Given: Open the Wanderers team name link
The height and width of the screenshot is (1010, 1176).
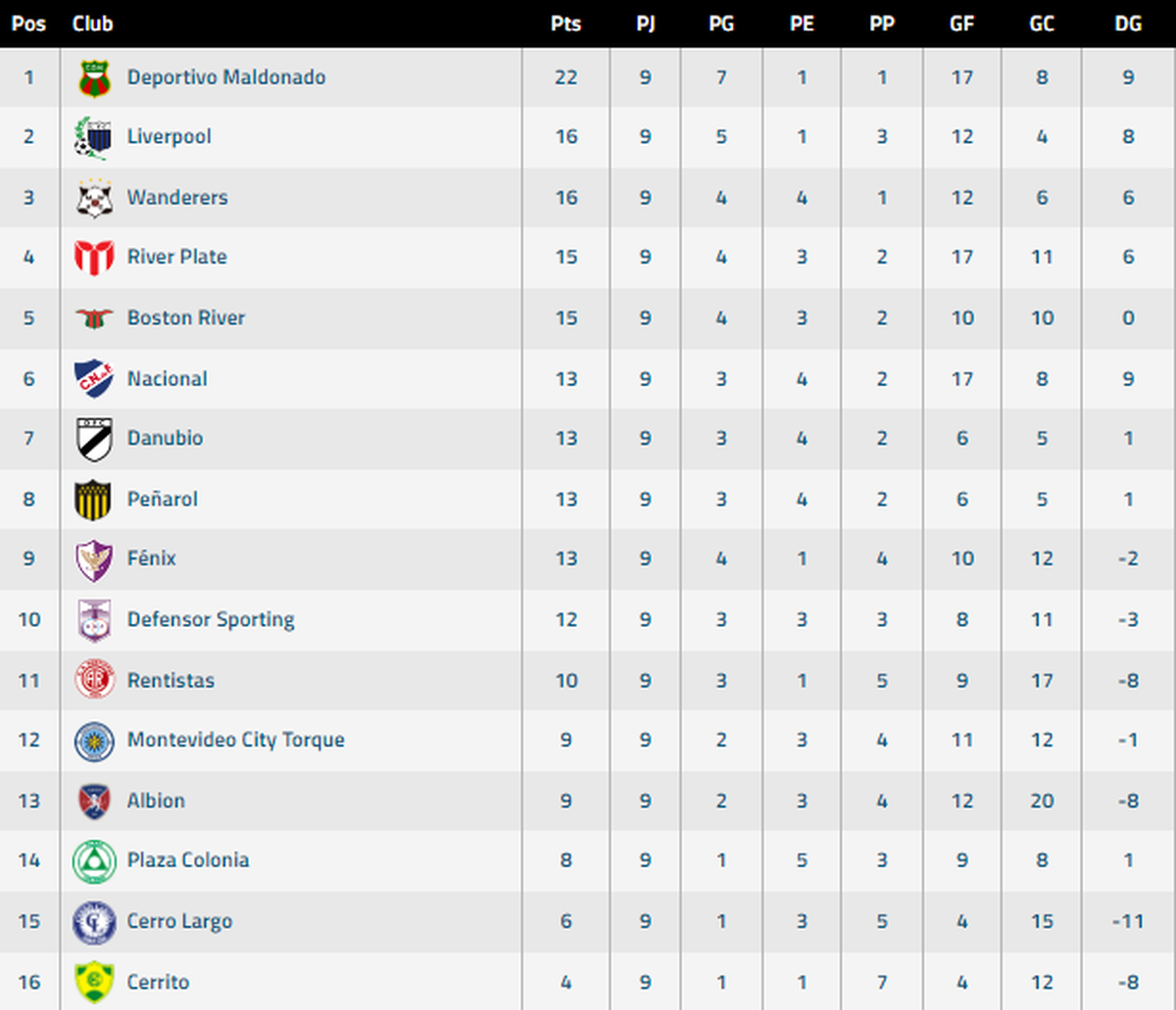Looking at the screenshot, I should click(177, 197).
